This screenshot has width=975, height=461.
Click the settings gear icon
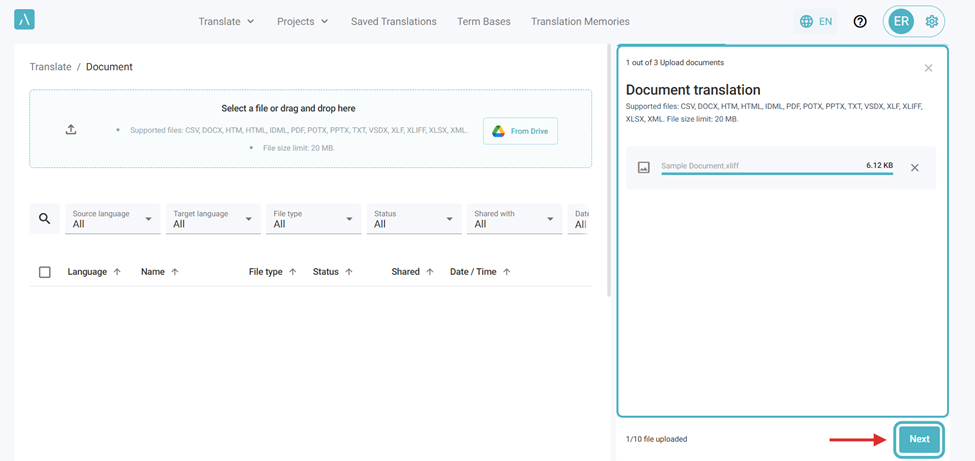click(x=931, y=21)
